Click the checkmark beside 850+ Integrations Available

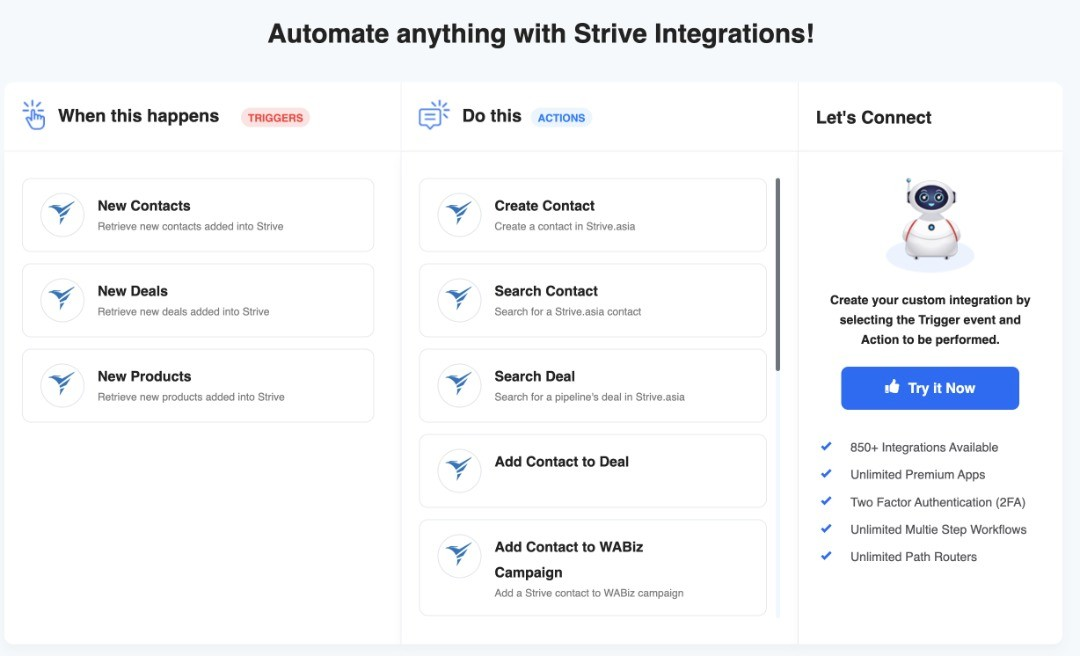pos(826,446)
